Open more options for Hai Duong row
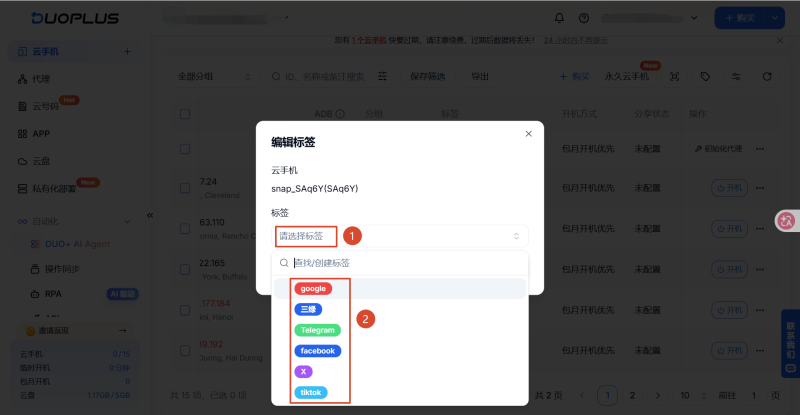The image size is (800, 415). [x=760, y=351]
